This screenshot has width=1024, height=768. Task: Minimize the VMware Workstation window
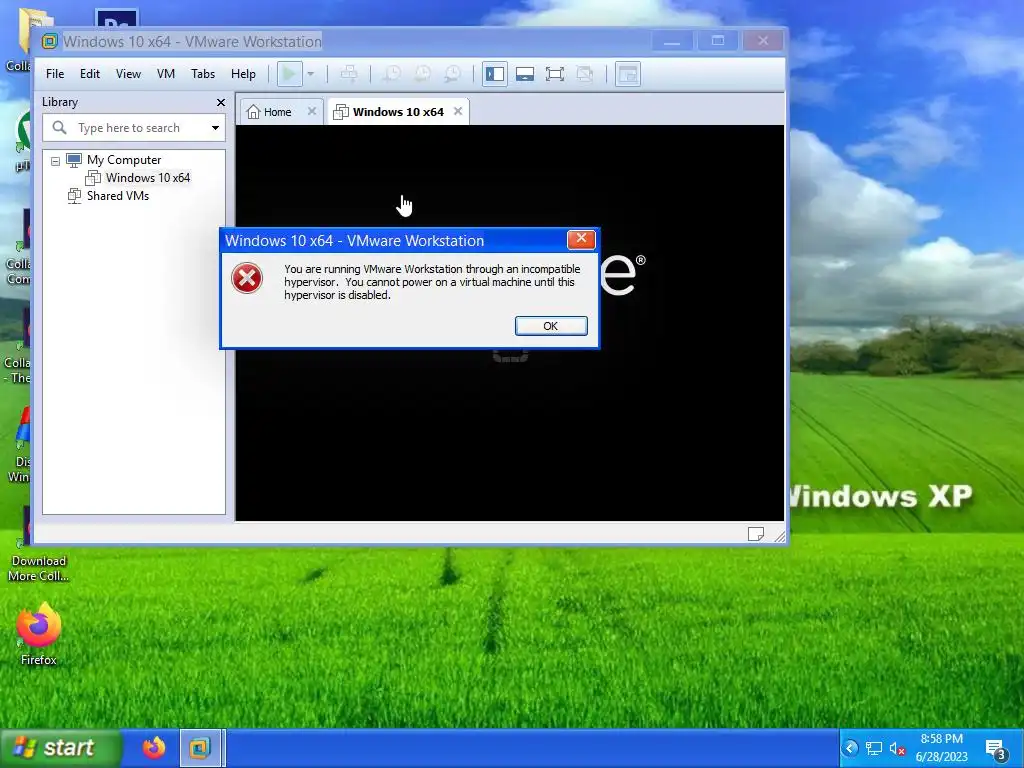coord(672,41)
